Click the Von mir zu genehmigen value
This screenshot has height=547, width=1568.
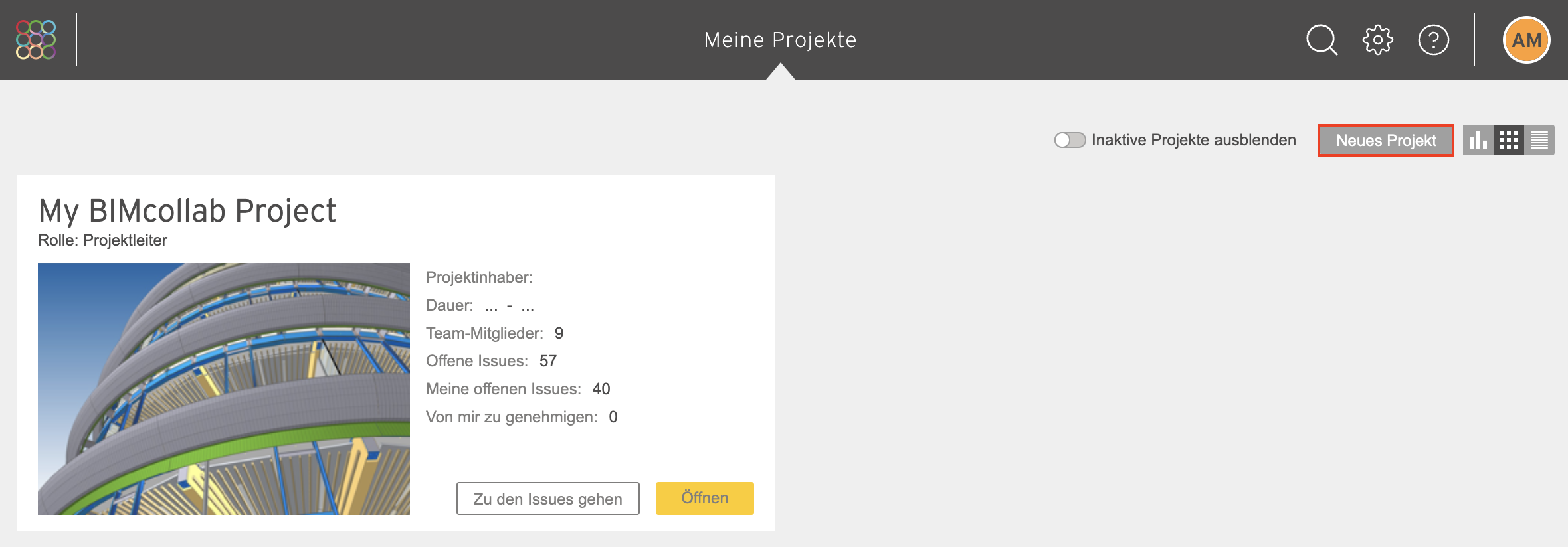(613, 417)
